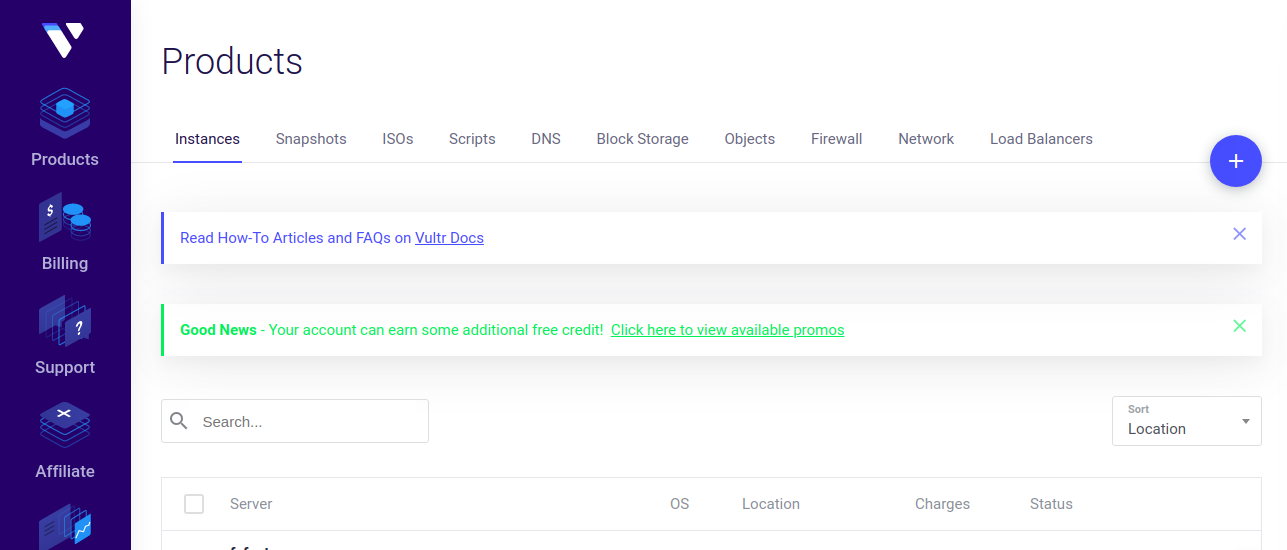Click the Vultr logo icon
The image size is (1287, 550).
point(62,41)
